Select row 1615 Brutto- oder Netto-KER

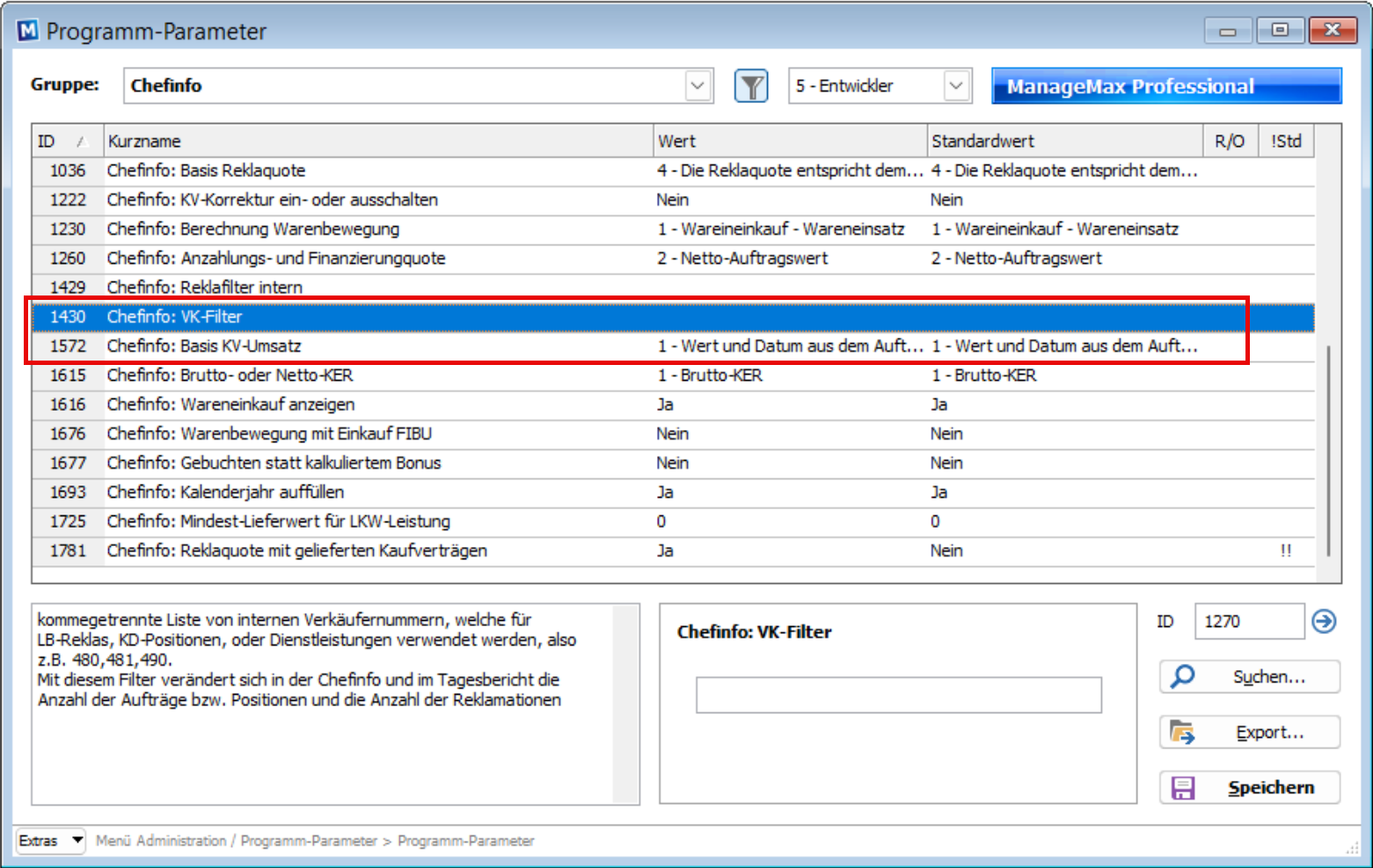tap(673, 376)
